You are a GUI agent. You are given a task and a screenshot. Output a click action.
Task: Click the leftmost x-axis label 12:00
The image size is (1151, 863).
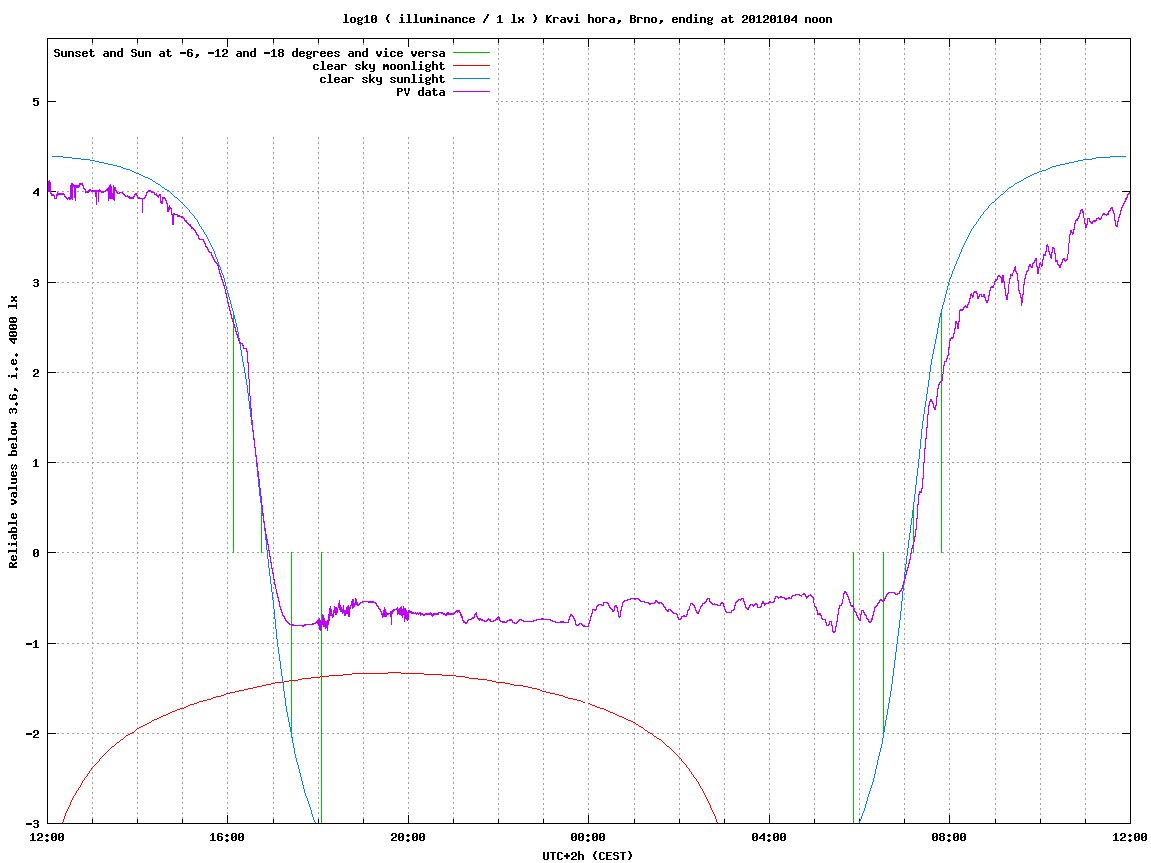(47, 837)
